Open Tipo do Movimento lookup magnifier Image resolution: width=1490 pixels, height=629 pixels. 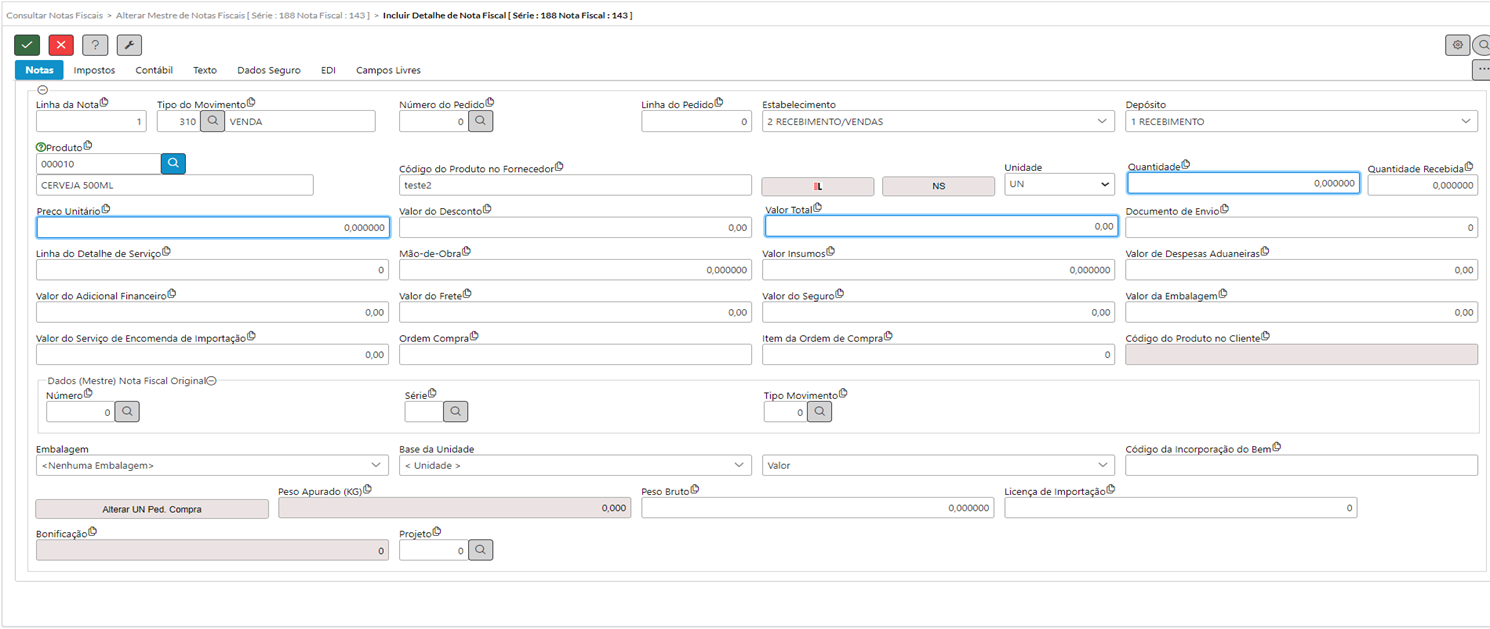212,121
